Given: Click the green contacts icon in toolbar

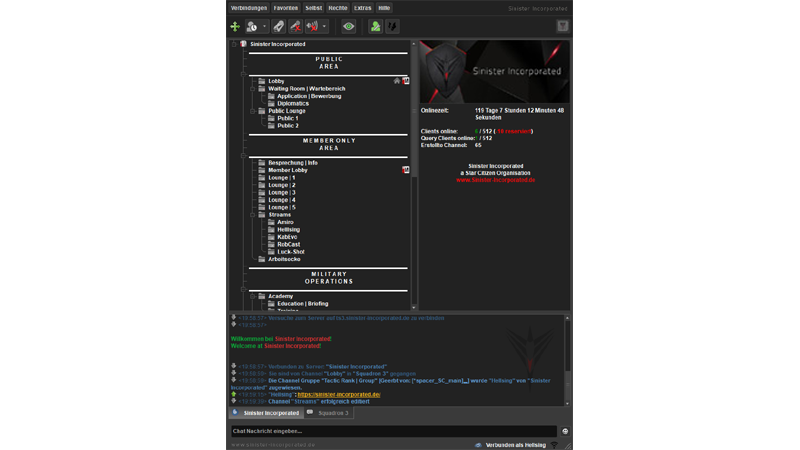Looking at the screenshot, I should [x=375, y=26].
